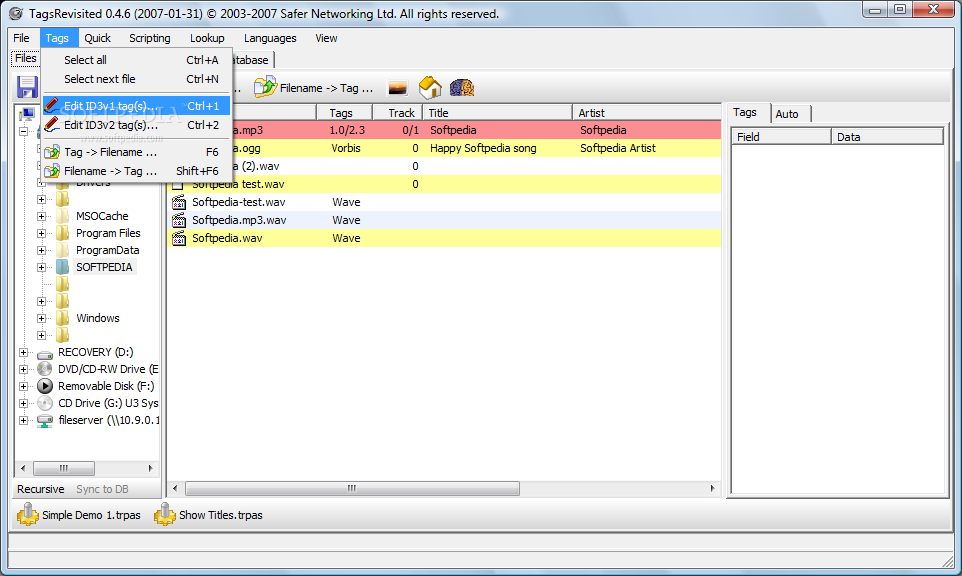Screen dimensions: 962x576
Task: Click the DVD/CD-RW Drive disc icon
Action: [x=45, y=369]
